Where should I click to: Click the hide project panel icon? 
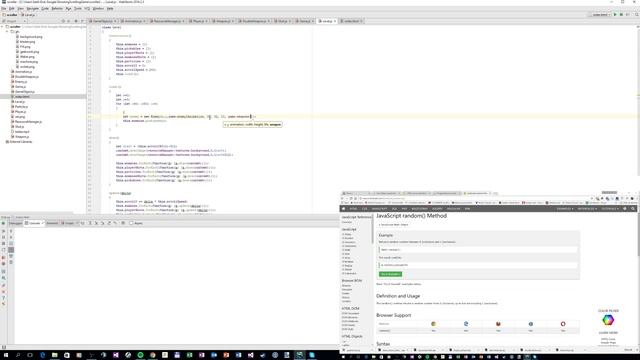(82, 21)
